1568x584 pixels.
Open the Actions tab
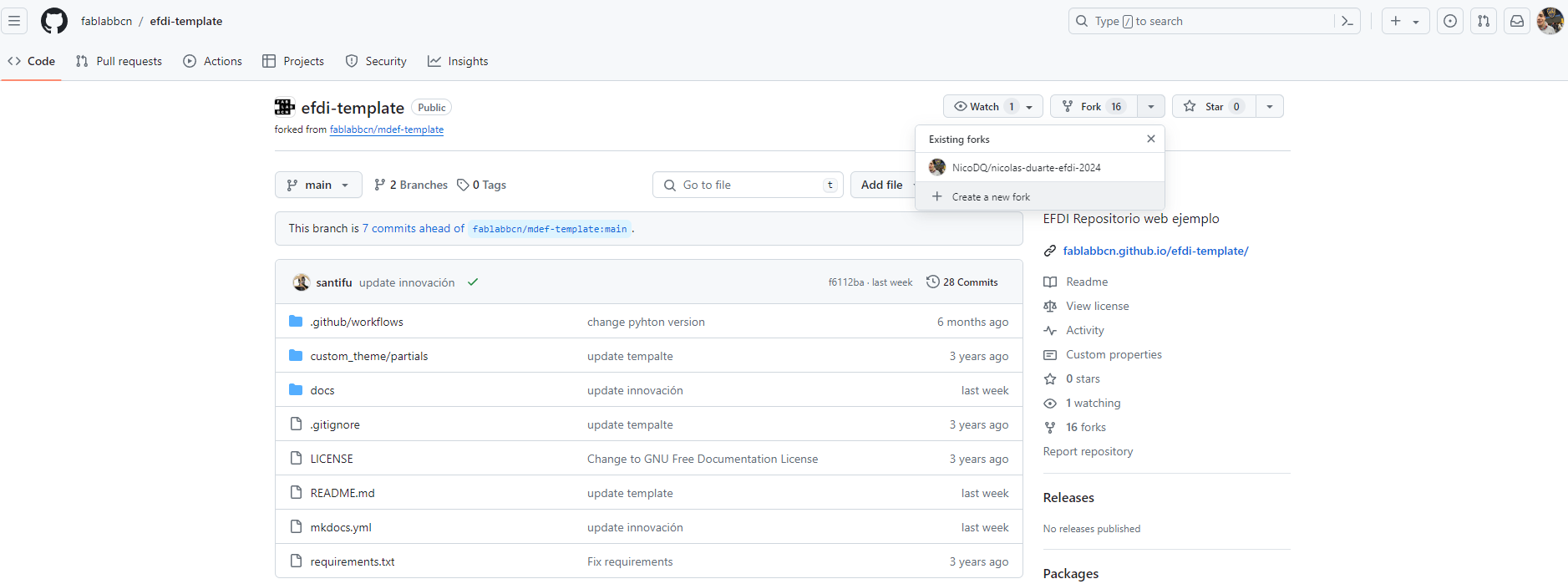tap(212, 61)
